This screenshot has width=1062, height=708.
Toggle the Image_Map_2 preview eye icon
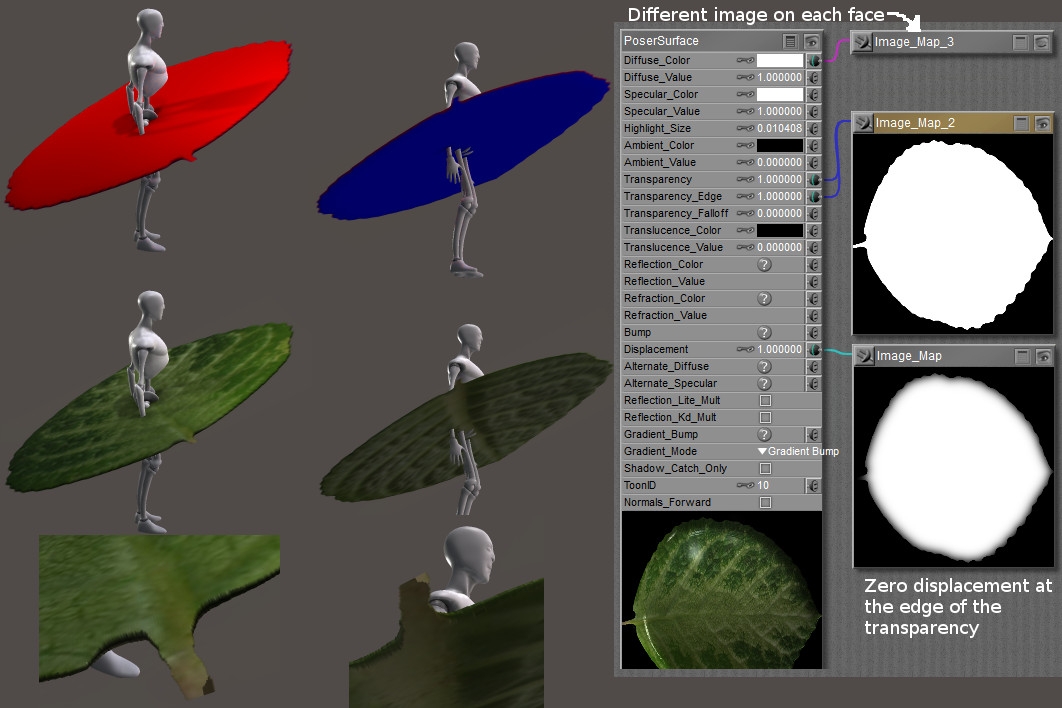pyautogui.click(x=1043, y=123)
